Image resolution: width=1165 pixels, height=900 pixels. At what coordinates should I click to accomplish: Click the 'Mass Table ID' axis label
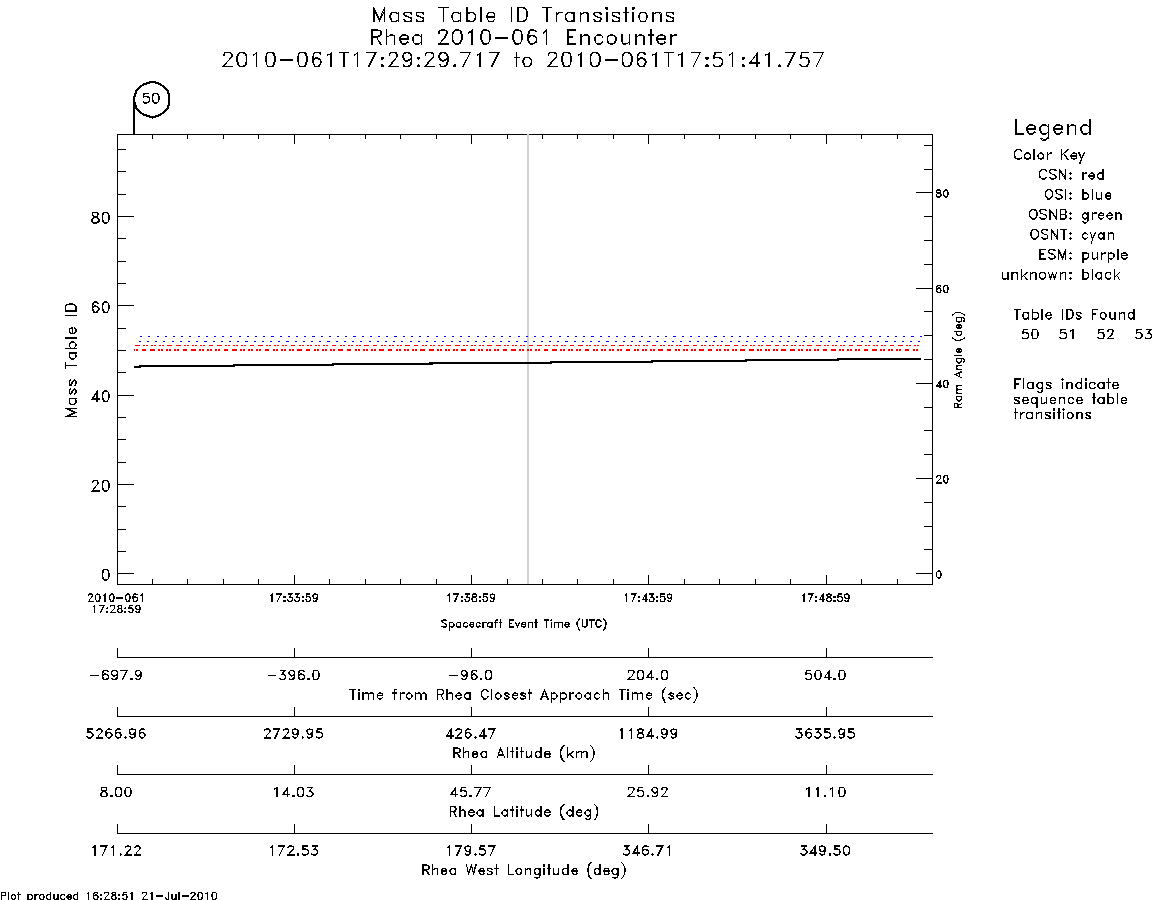(71, 360)
